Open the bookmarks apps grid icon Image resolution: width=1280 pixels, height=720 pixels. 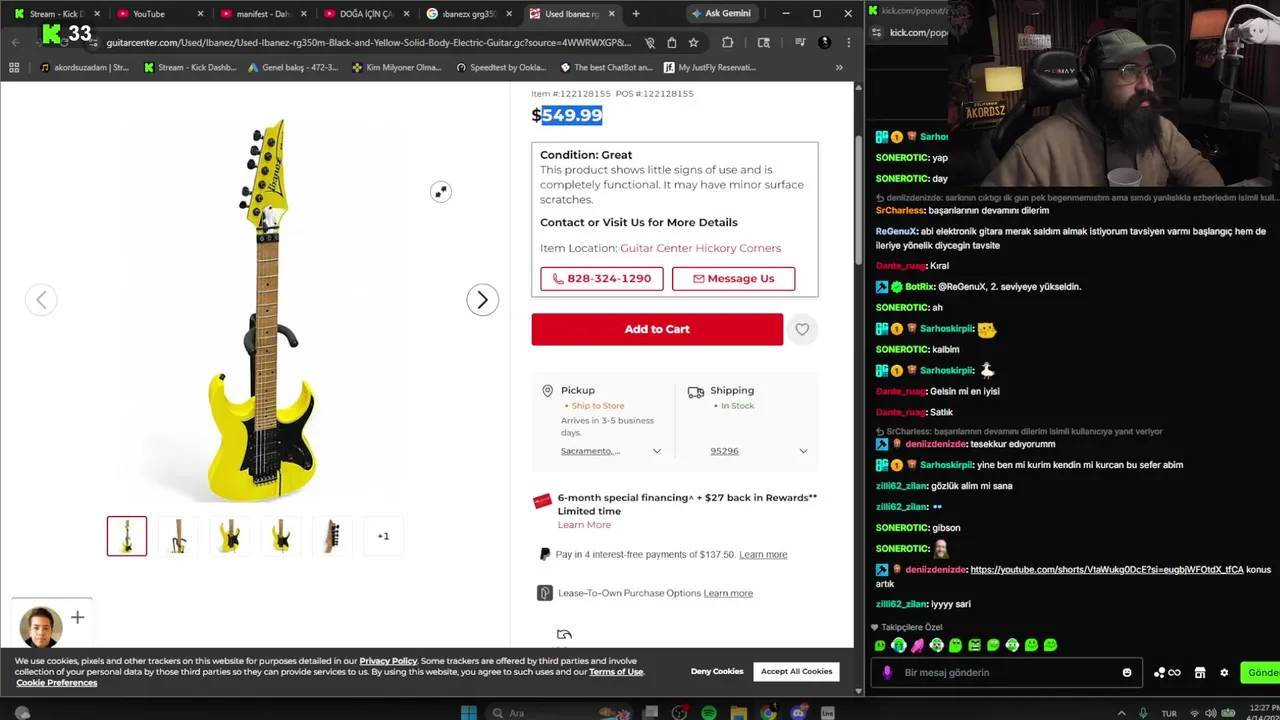click(x=14, y=68)
